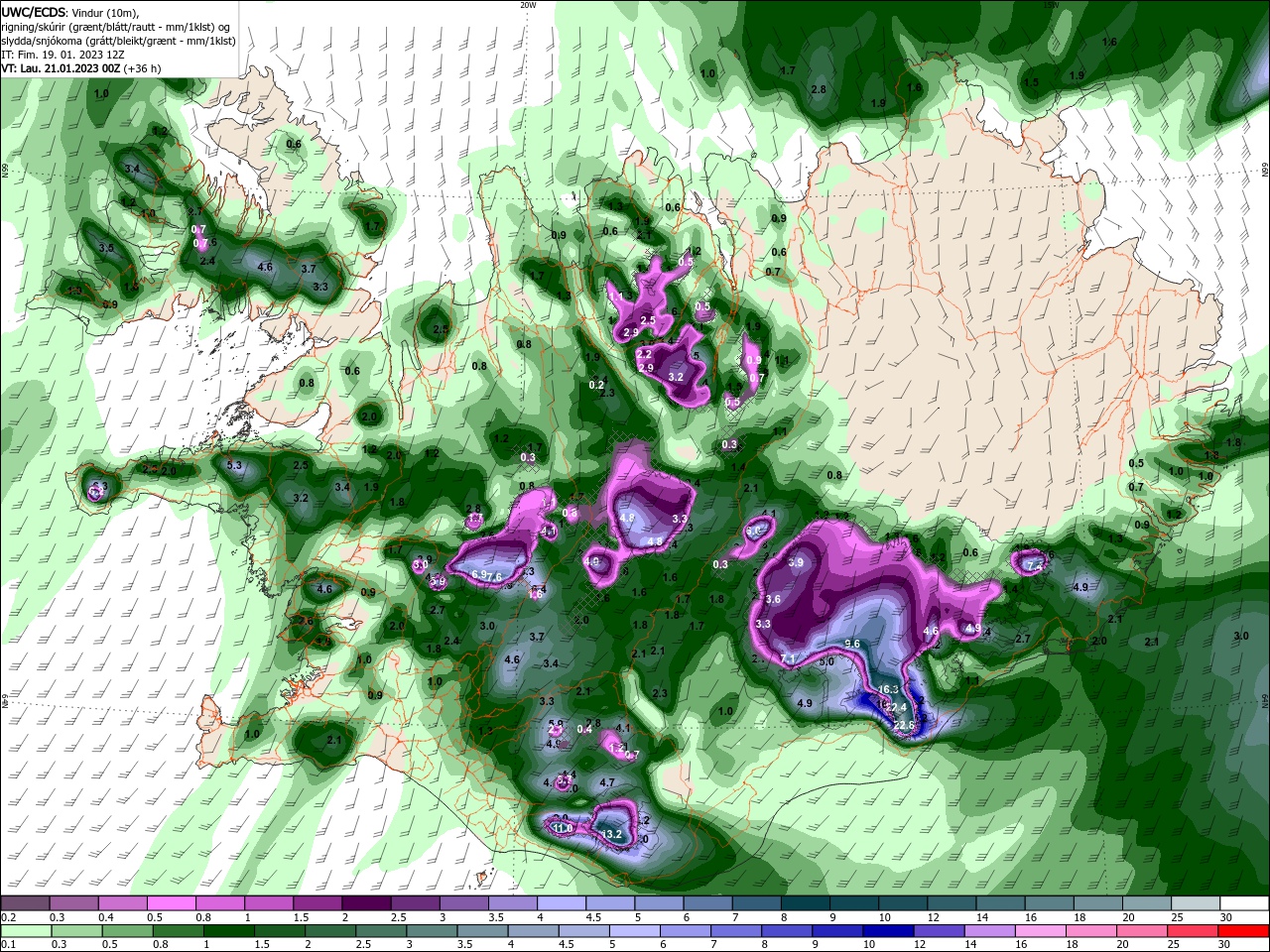Click the 3.9 value in the dark purple area
This screenshot has width=1270, height=952.
[796, 562]
